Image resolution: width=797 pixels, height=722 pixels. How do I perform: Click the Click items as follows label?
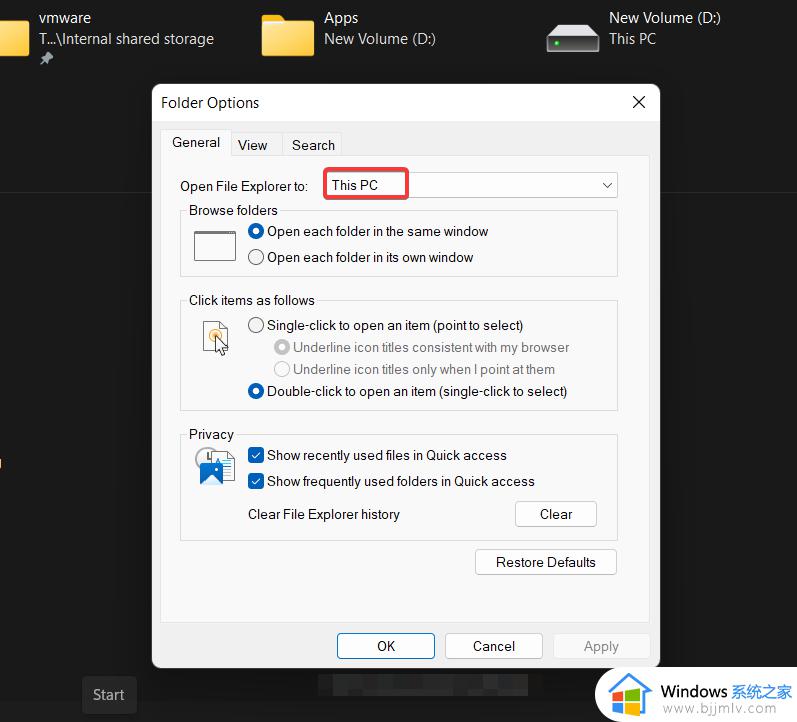[x=252, y=300]
